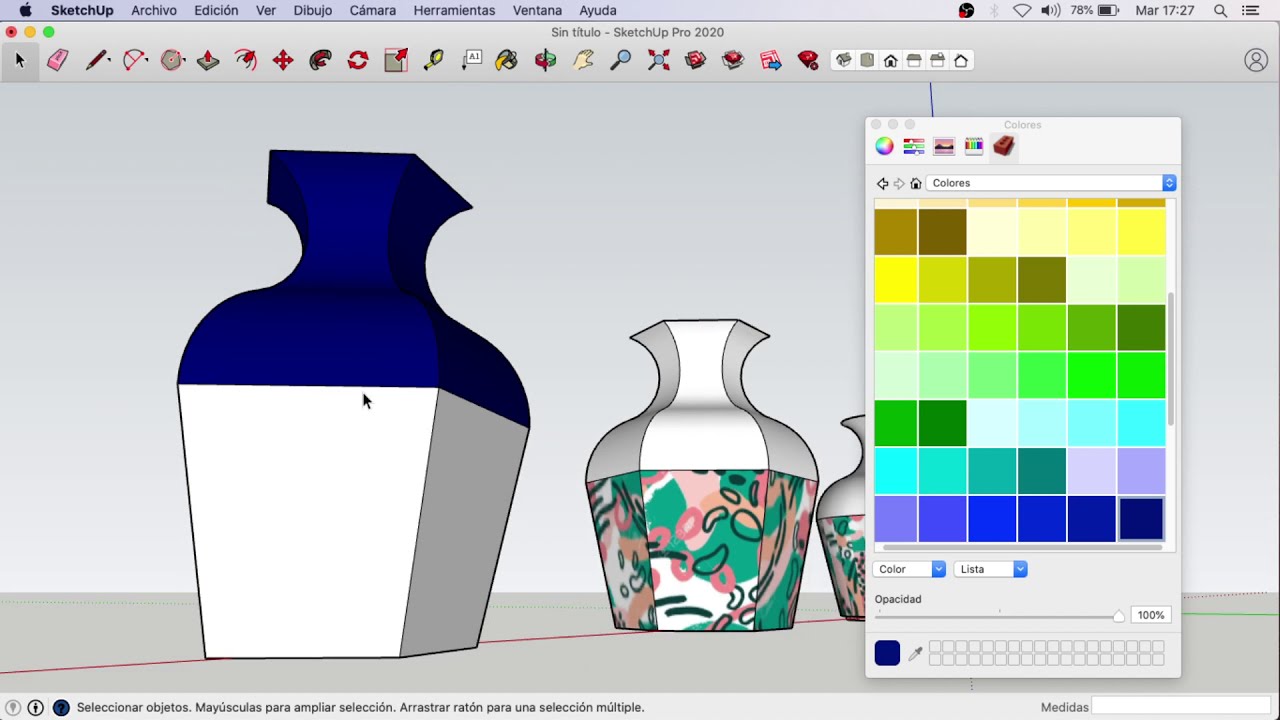Pick the Line pencil tool

(x=97, y=61)
